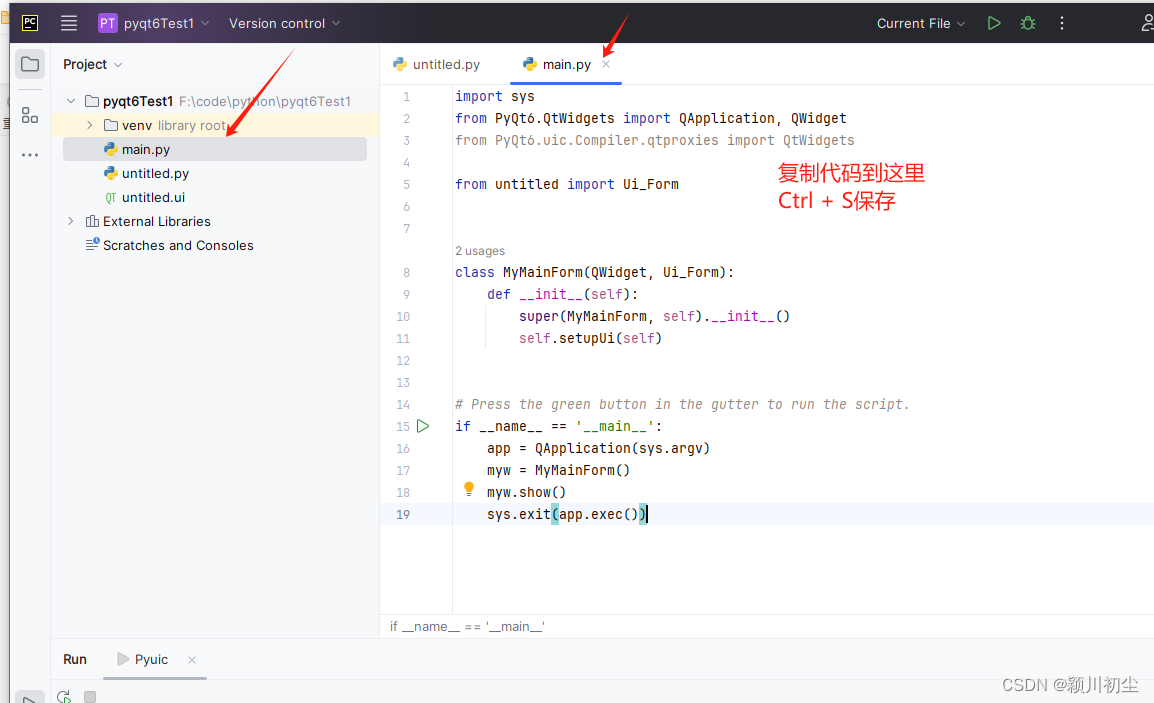Toggle the Project tool window folder icon

29,63
